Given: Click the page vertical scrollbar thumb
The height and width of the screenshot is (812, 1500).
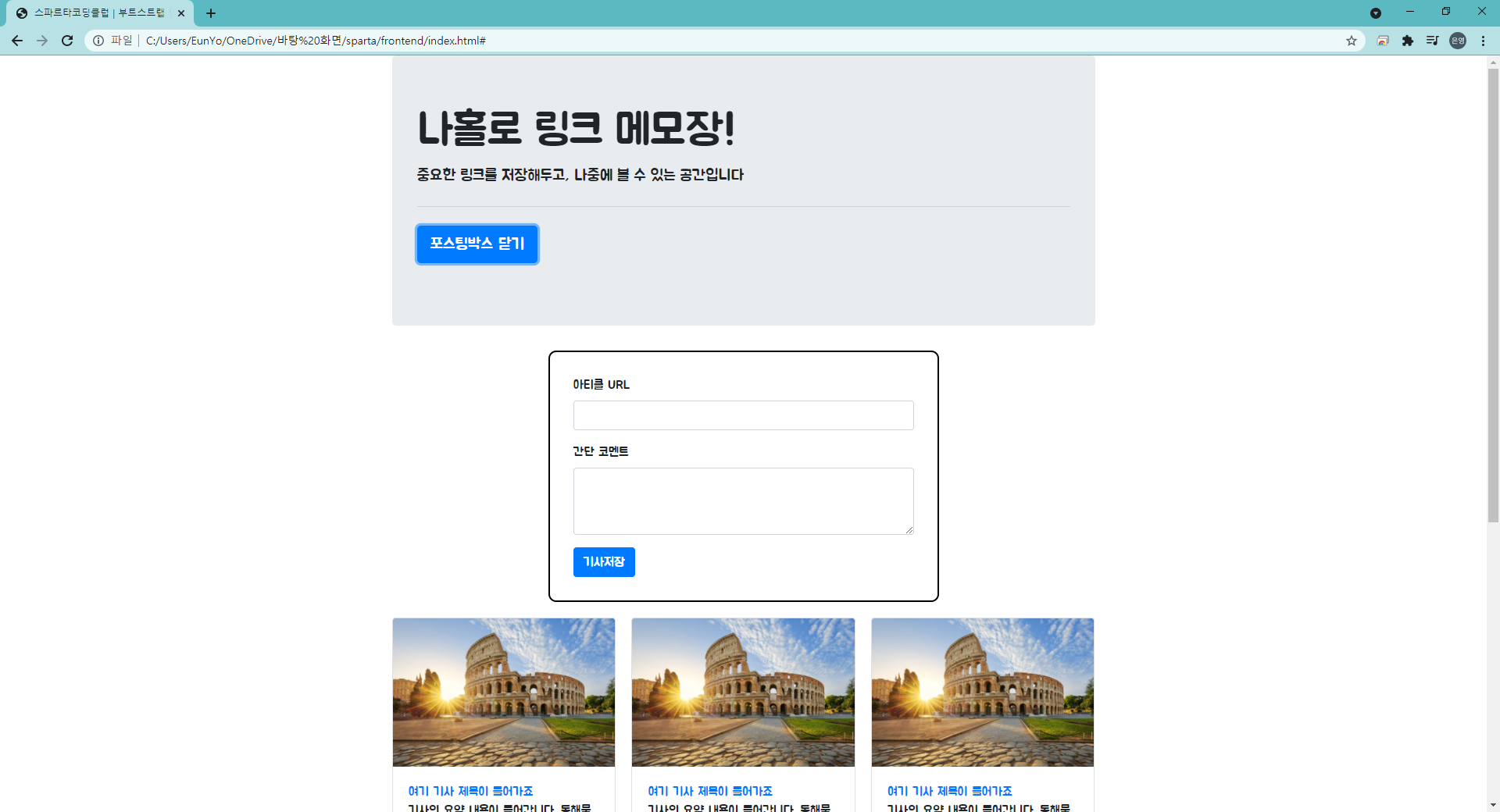Looking at the screenshot, I should tap(1493, 295).
